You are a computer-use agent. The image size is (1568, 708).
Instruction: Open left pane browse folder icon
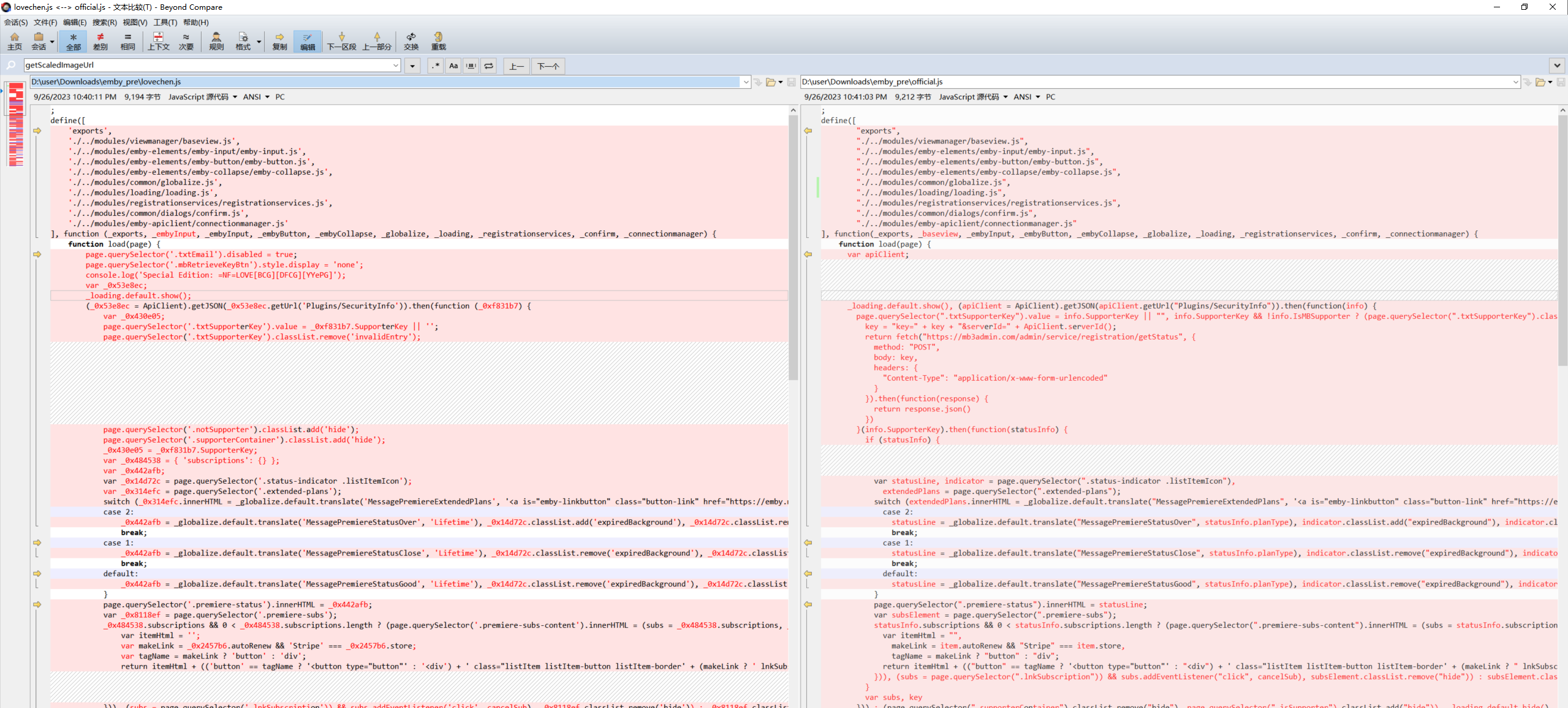[771, 82]
